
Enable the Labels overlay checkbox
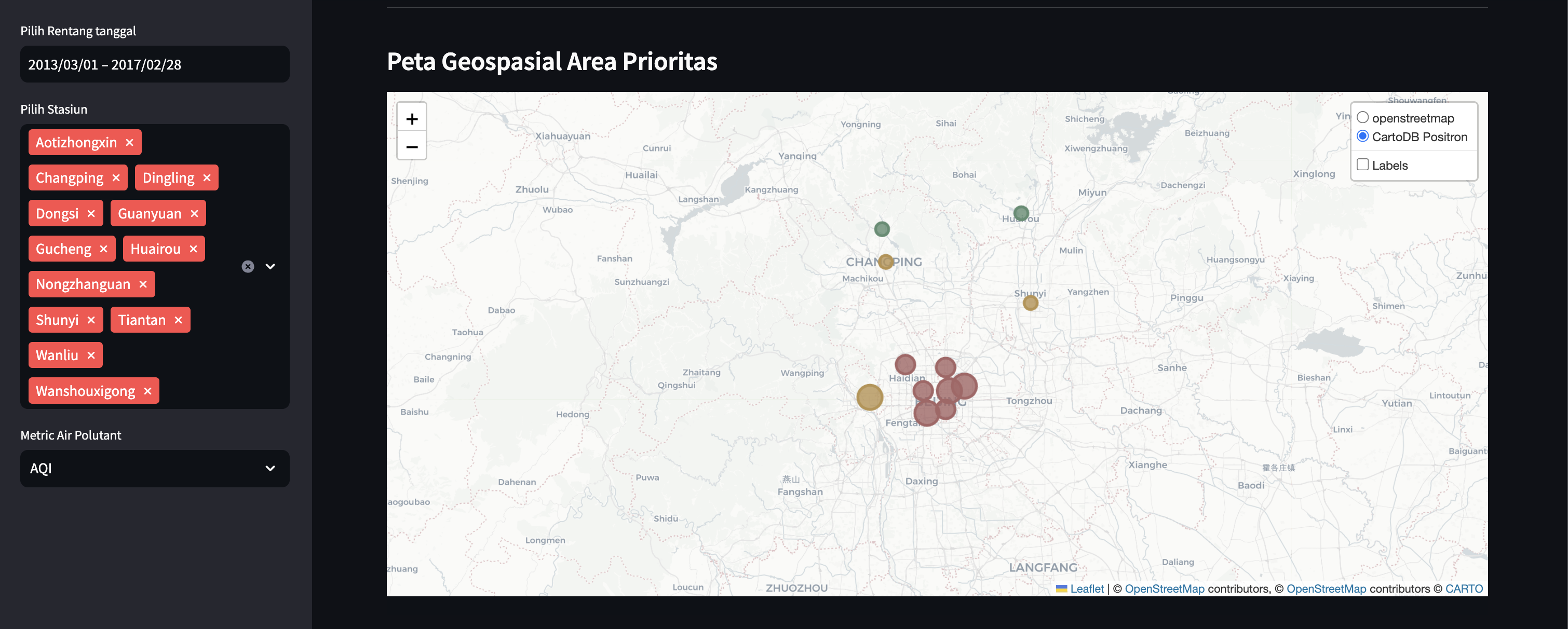click(x=1363, y=165)
